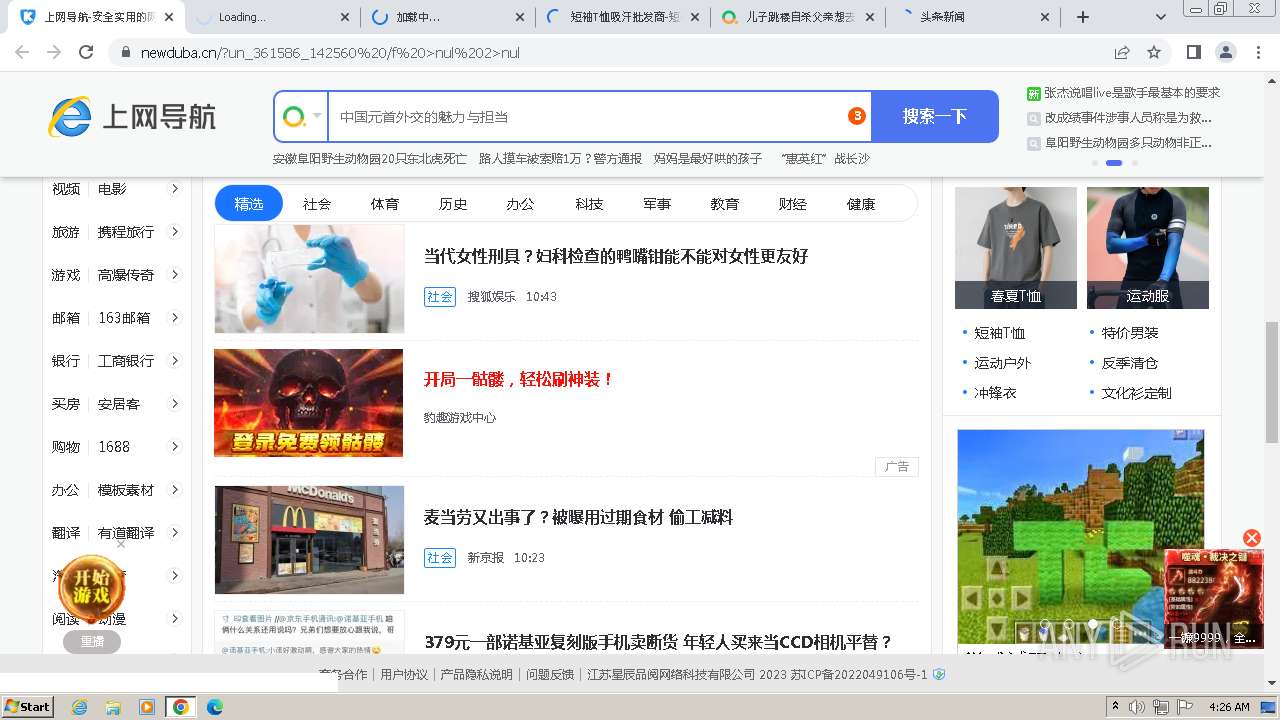Click the orange hot-count badge in the search box
This screenshot has height=720, width=1280.
tap(857, 116)
